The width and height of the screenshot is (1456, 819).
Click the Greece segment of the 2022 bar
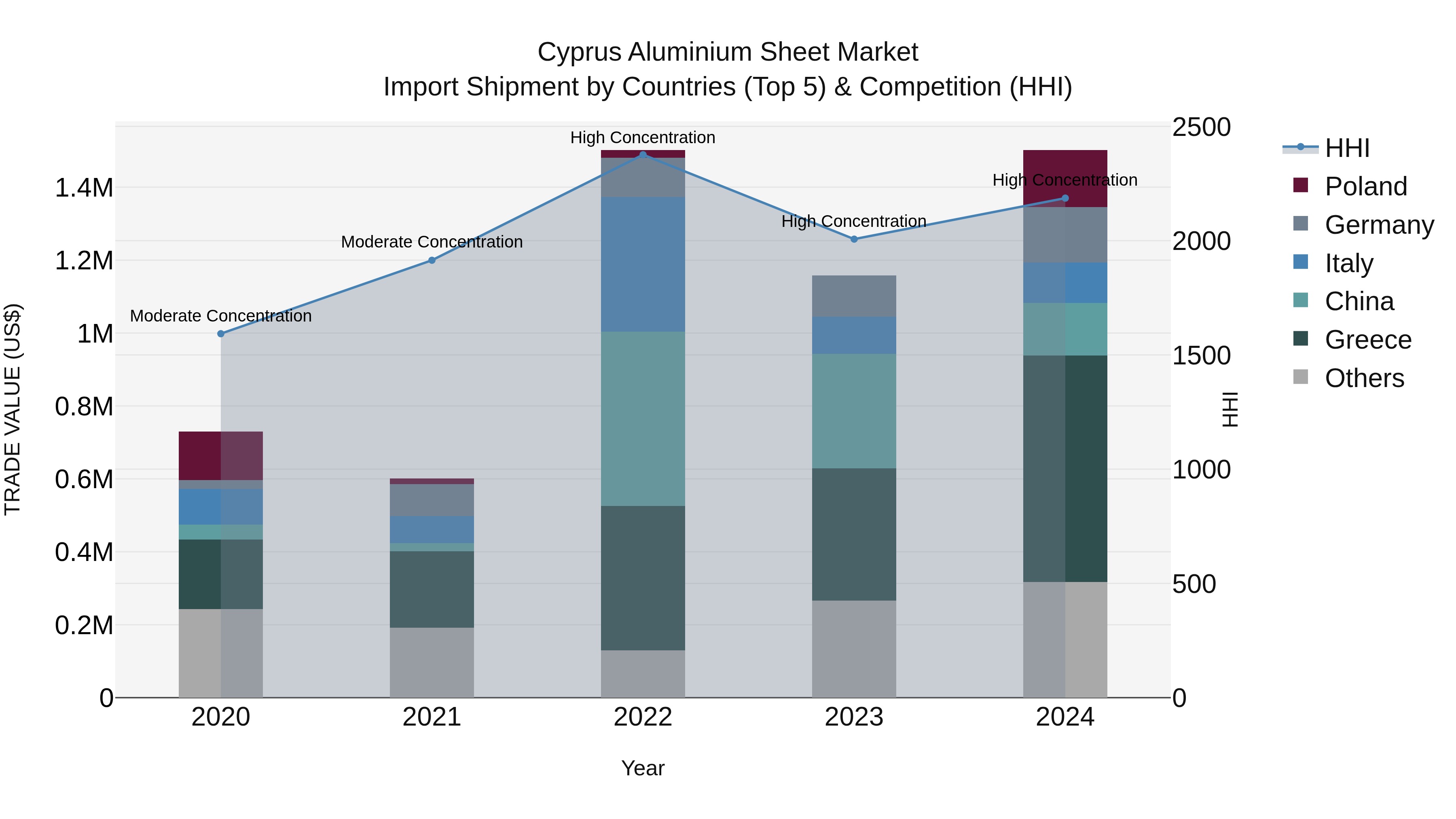[x=643, y=578]
